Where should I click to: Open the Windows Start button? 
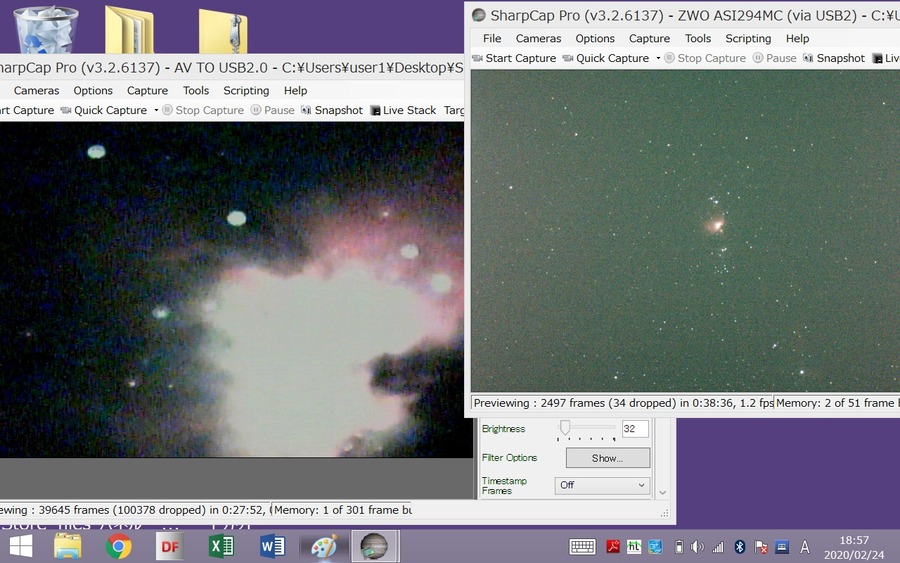point(21,546)
